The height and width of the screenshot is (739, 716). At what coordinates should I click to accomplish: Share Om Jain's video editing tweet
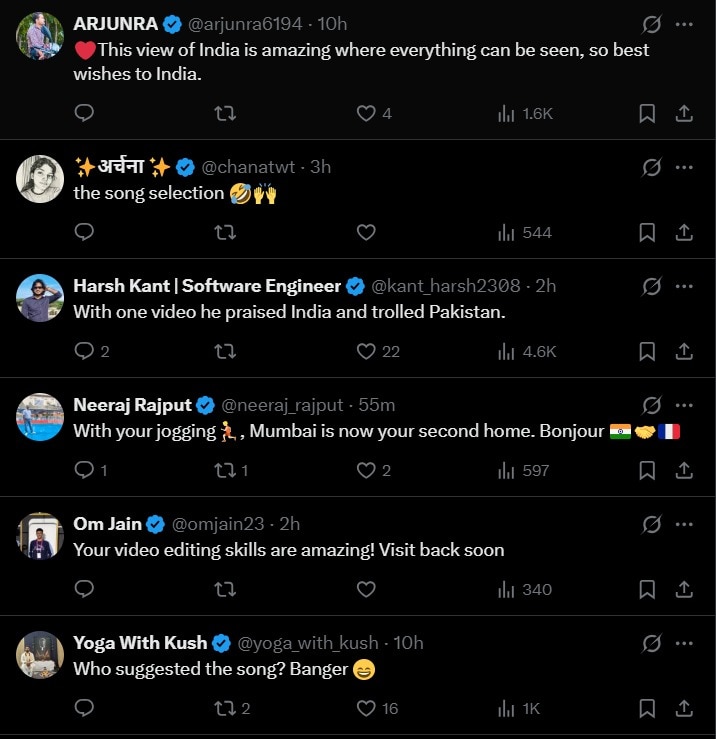[x=685, y=589]
